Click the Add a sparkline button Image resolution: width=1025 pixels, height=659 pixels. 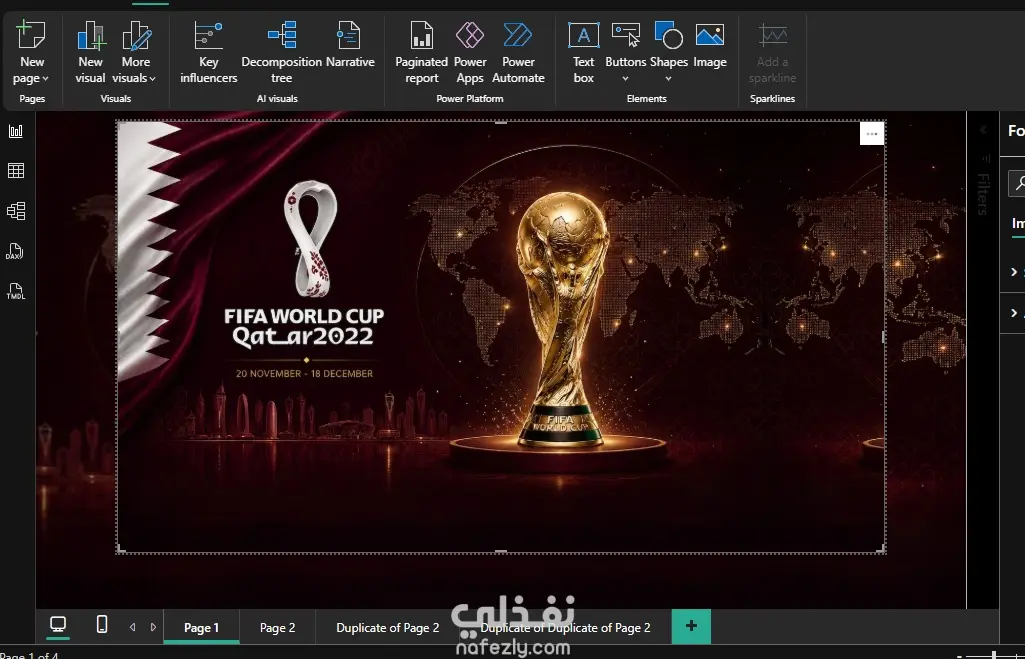[x=772, y=52]
